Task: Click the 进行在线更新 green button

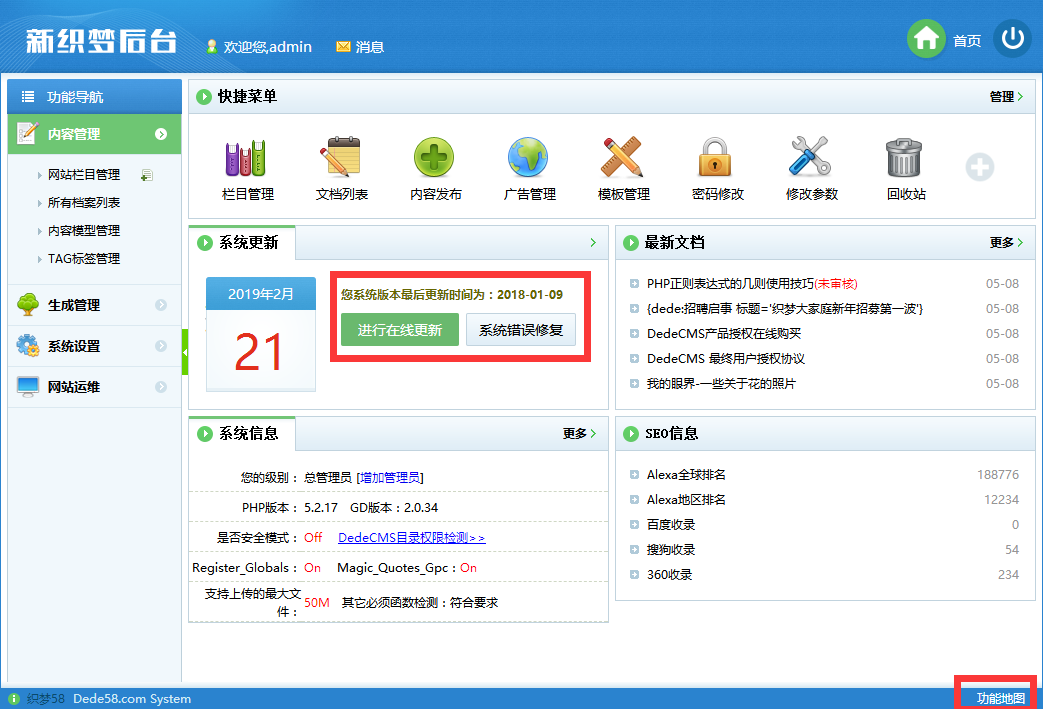Action: click(399, 330)
